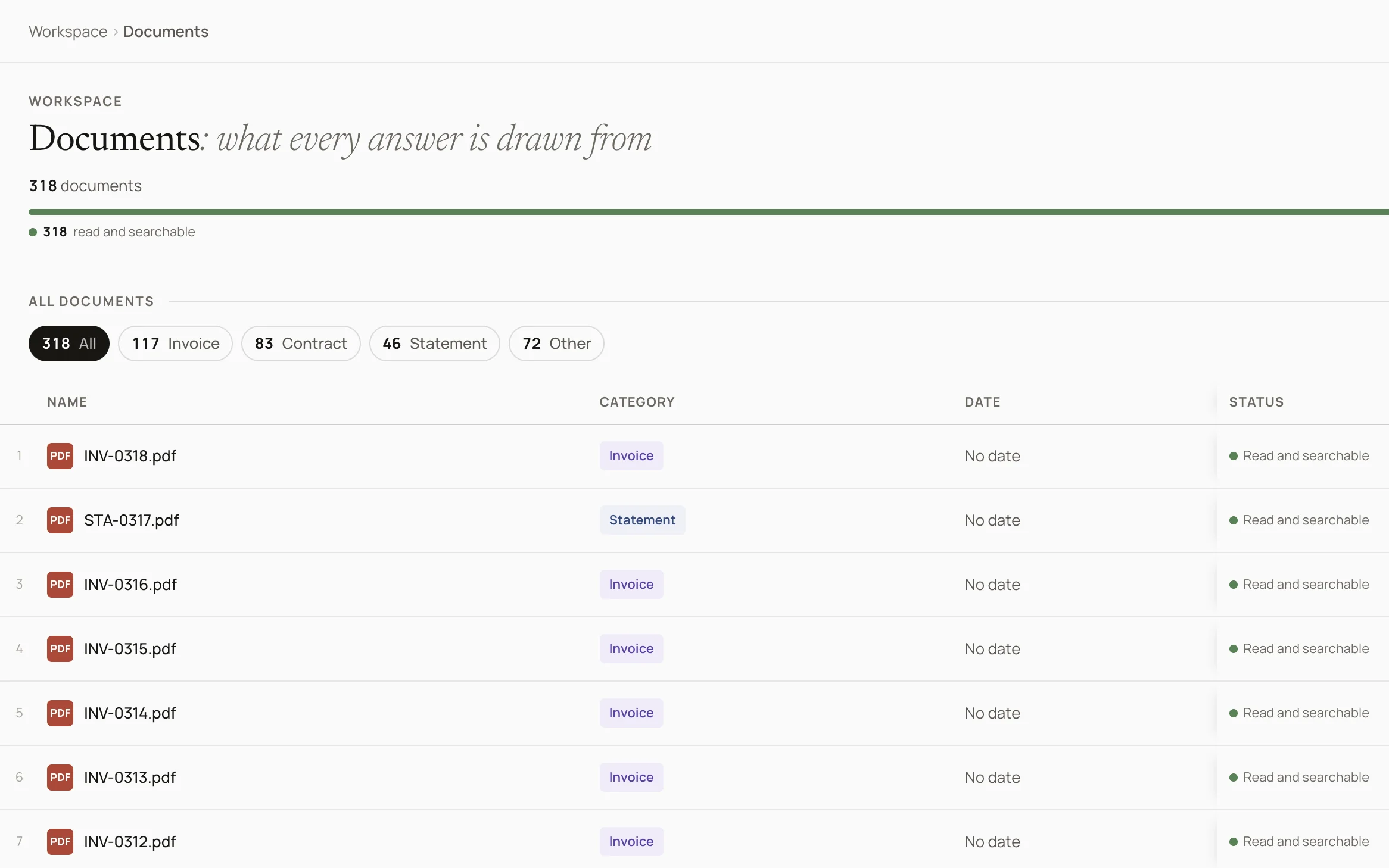Viewport: 1389px width, 868px height.
Task: Click 'Read and searchable' status for INV-0314.pdf
Action: tap(1299, 713)
